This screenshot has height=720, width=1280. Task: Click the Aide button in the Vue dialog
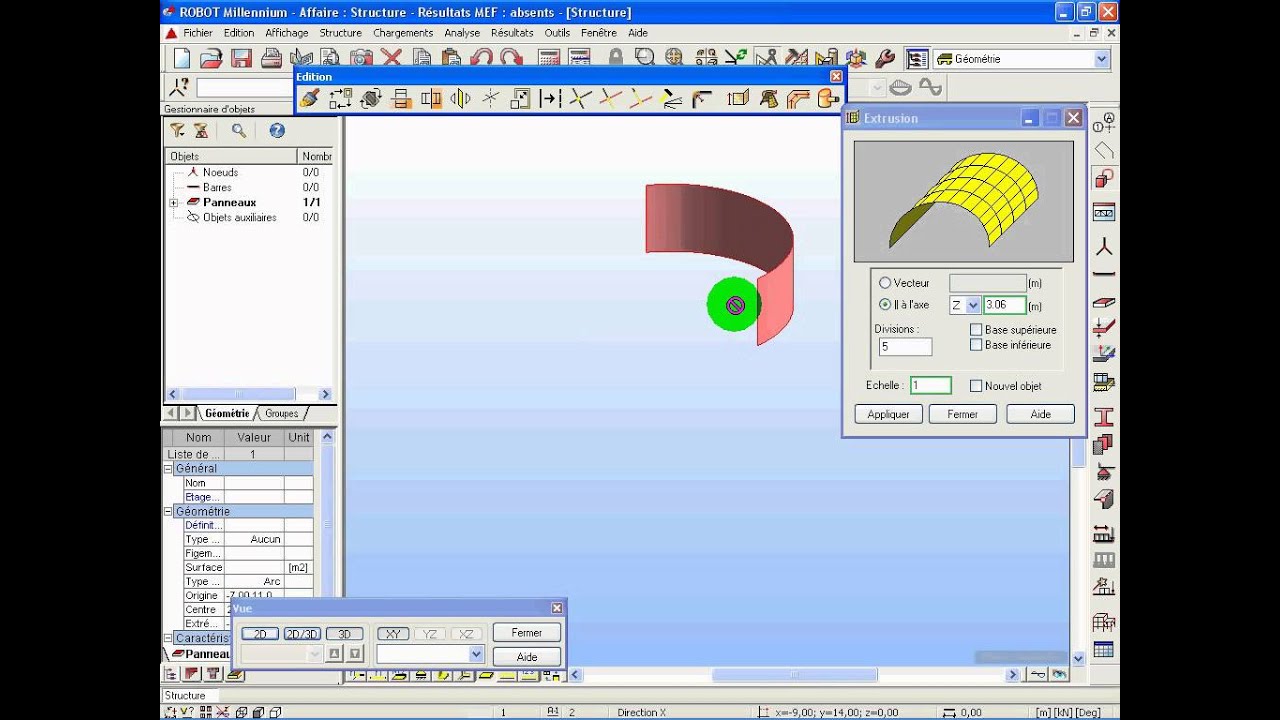pos(527,657)
